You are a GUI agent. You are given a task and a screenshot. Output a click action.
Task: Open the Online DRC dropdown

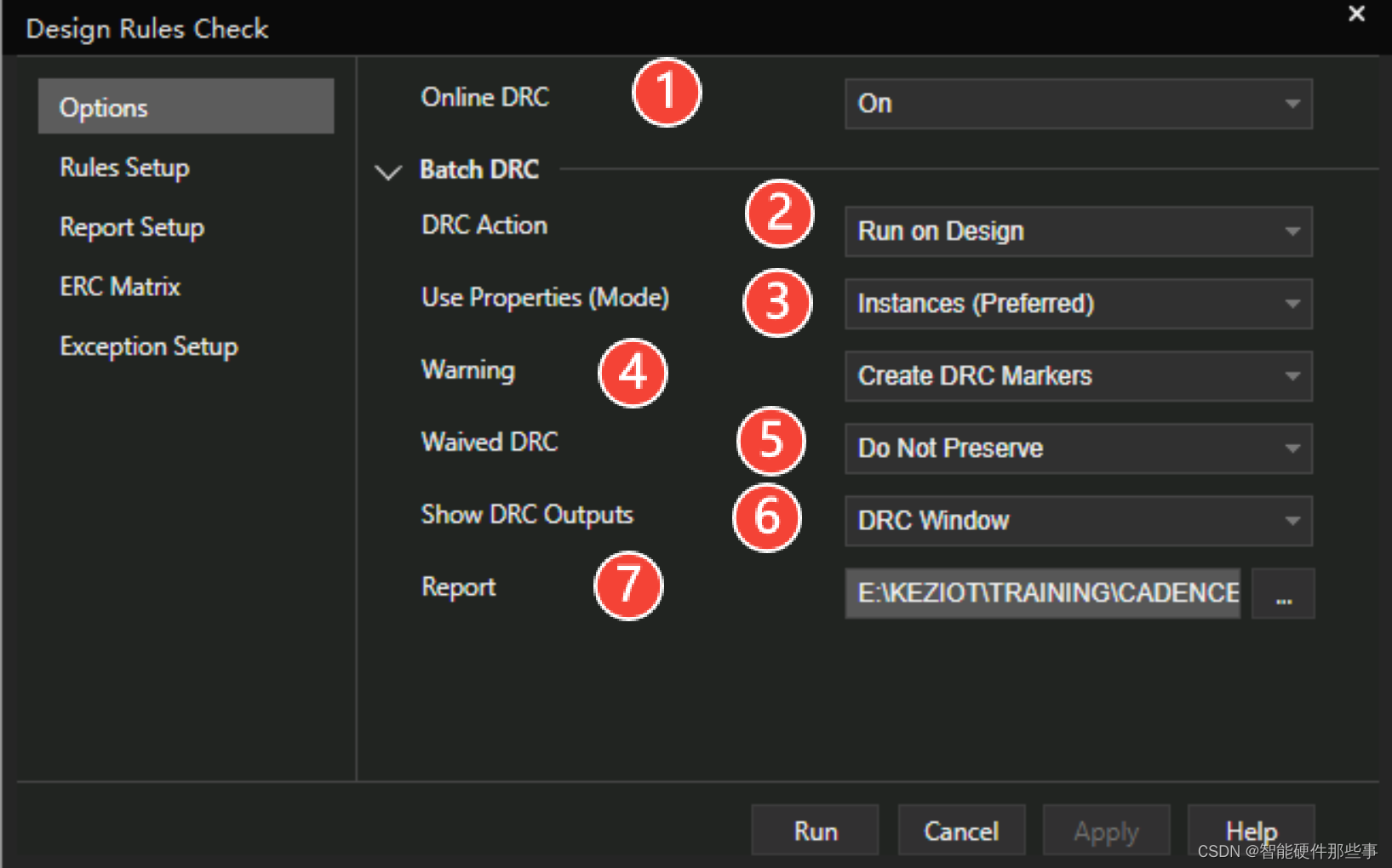tap(1078, 104)
